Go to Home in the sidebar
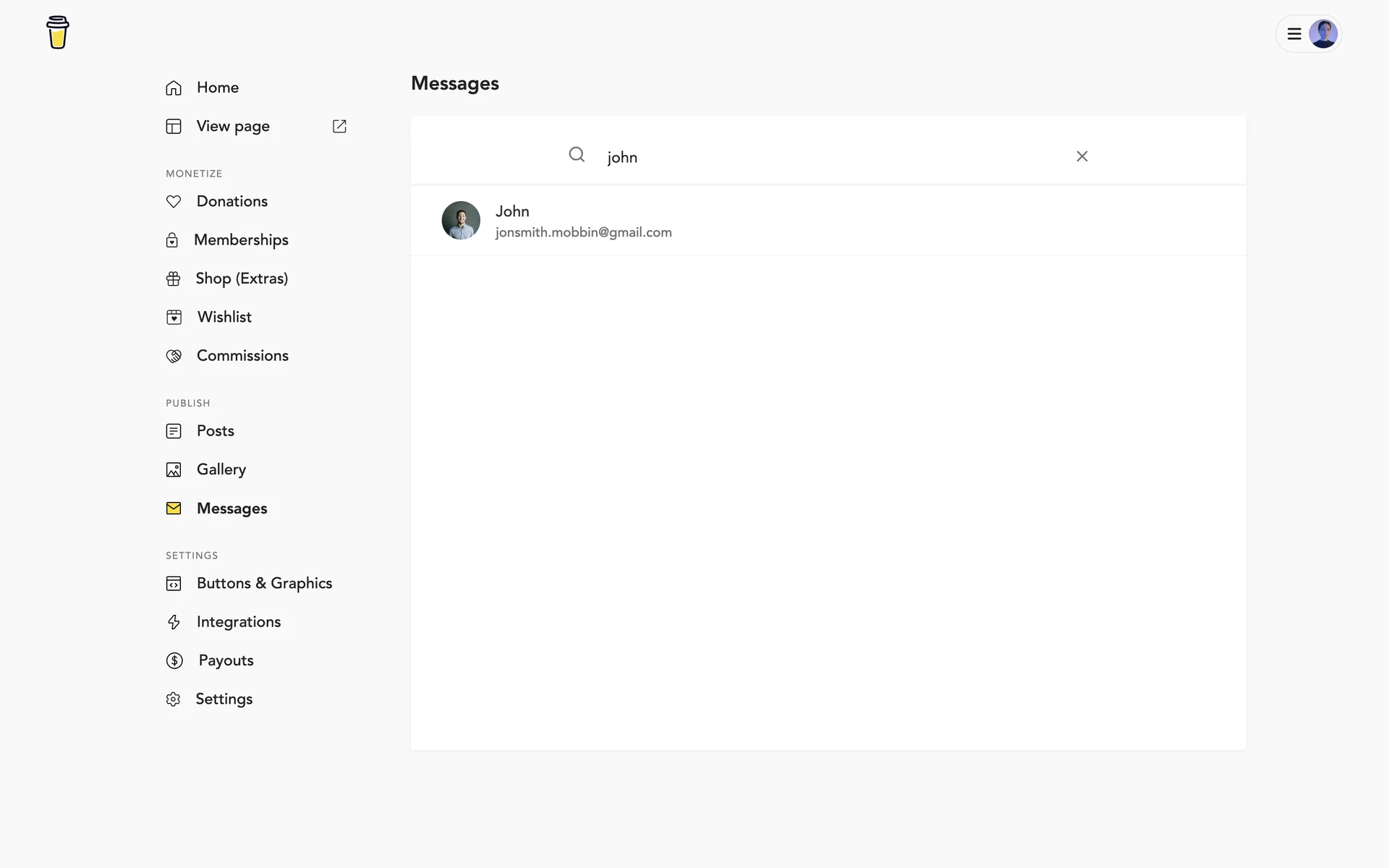1389x868 pixels. point(217,88)
